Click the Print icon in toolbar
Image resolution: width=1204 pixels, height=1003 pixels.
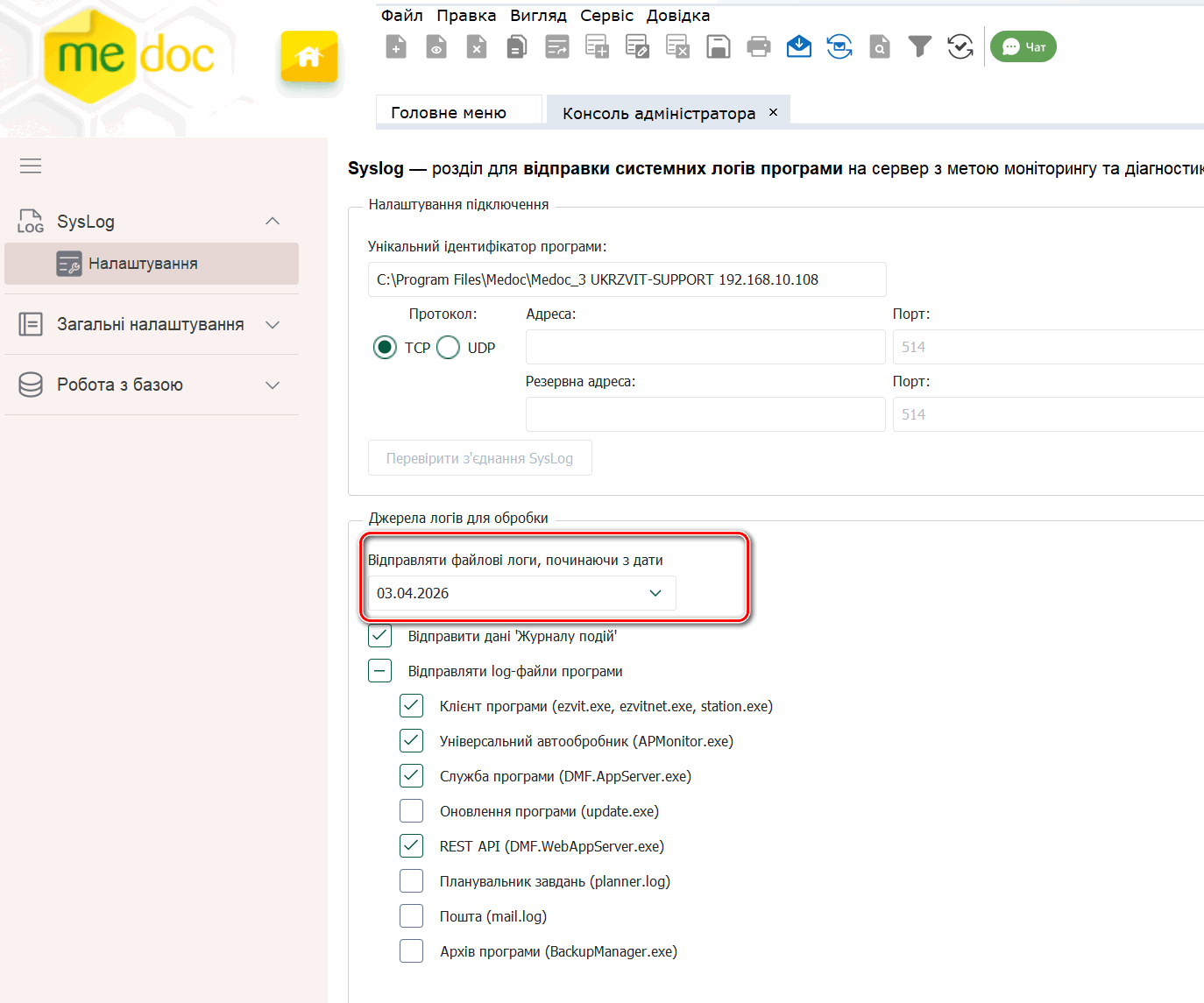click(x=759, y=46)
